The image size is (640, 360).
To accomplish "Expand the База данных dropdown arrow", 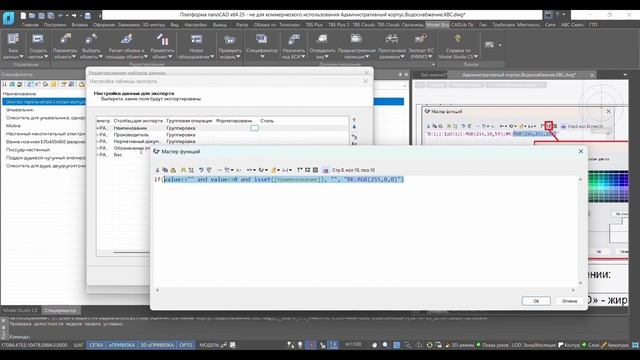I will [x=22, y=57].
